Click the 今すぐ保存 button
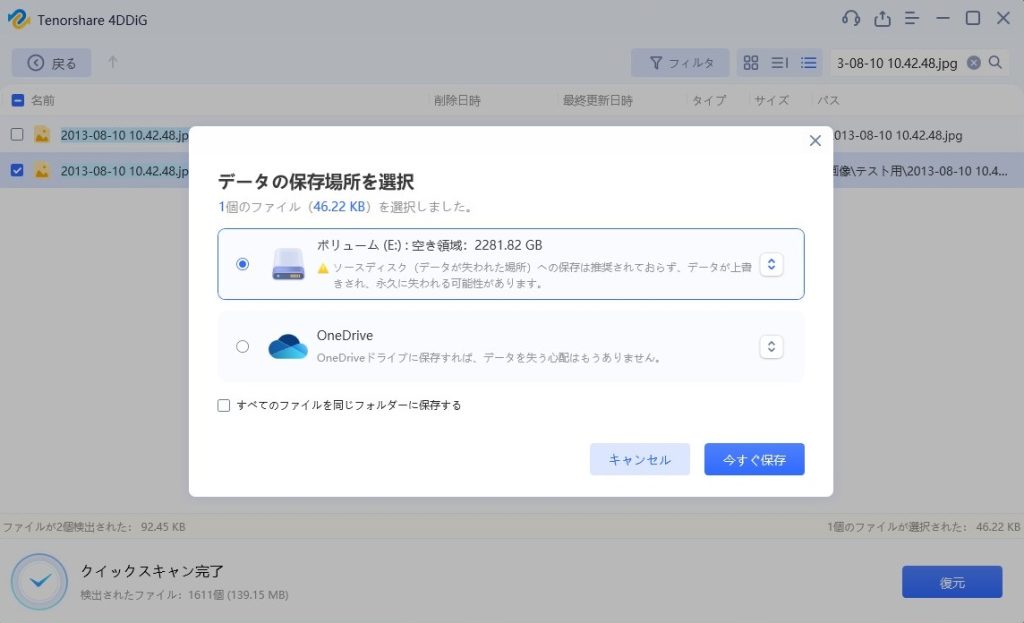Image resolution: width=1024 pixels, height=623 pixels. [754, 460]
